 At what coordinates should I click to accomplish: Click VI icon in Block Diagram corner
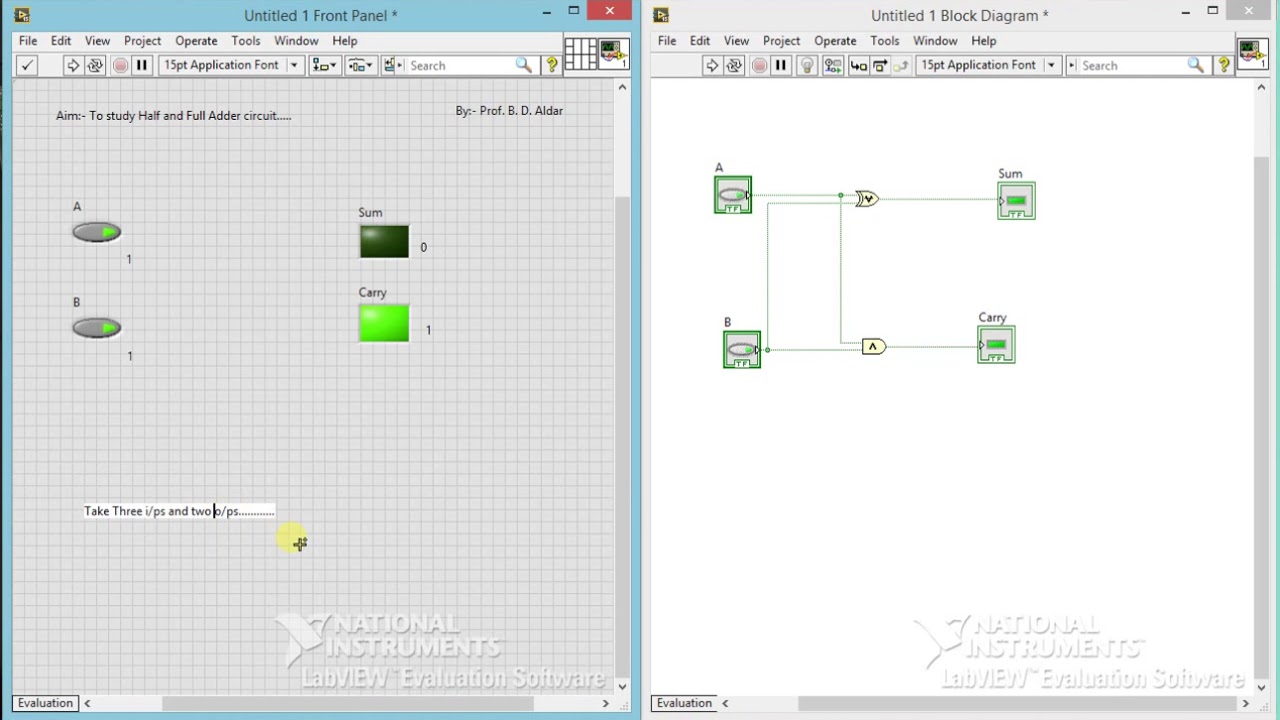pos(1253,54)
